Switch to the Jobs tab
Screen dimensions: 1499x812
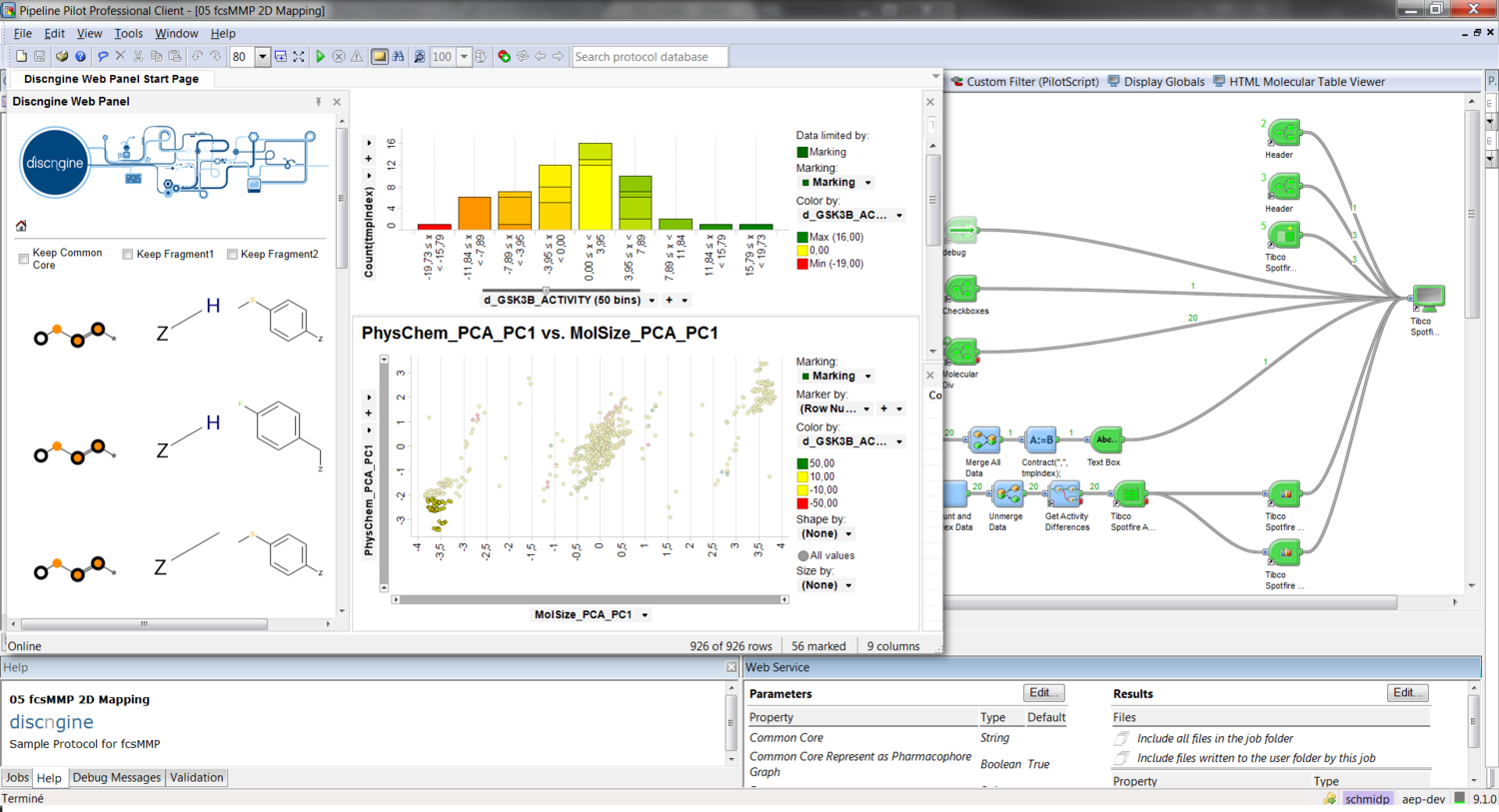pyautogui.click(x=17, y=777)
